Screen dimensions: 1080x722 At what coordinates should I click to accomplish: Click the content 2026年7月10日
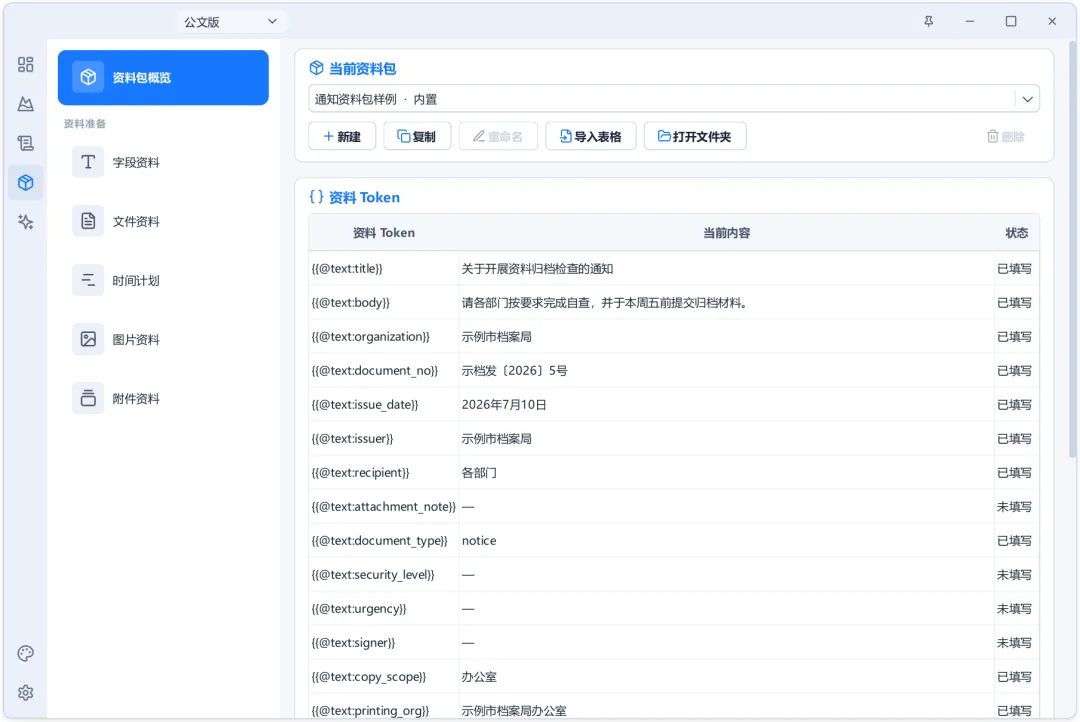(x=504, y=404)
